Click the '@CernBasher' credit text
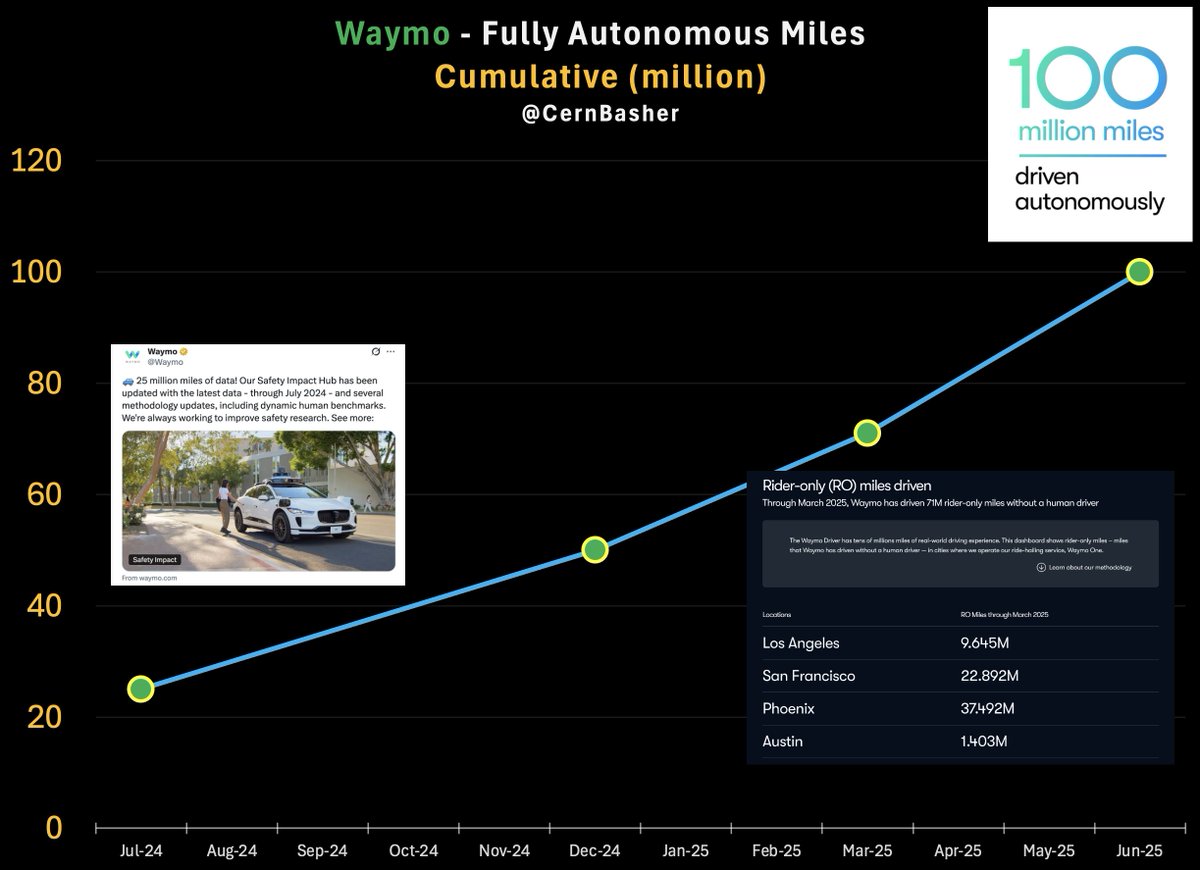Screen dimensions: 1200x870 pos(601,114)
